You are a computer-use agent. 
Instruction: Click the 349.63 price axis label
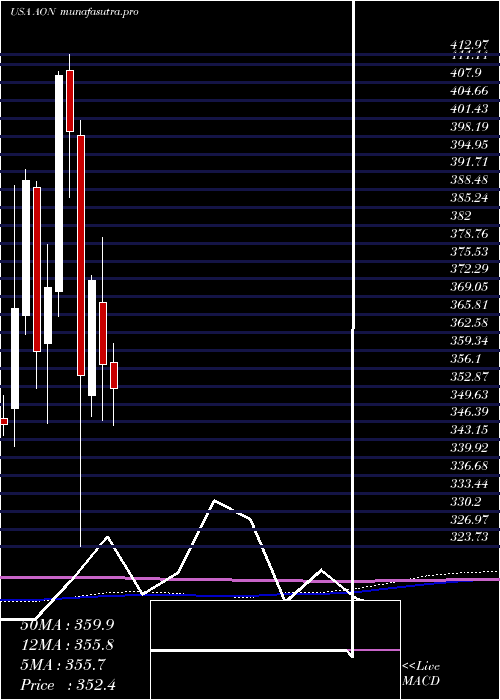(470, 394)
